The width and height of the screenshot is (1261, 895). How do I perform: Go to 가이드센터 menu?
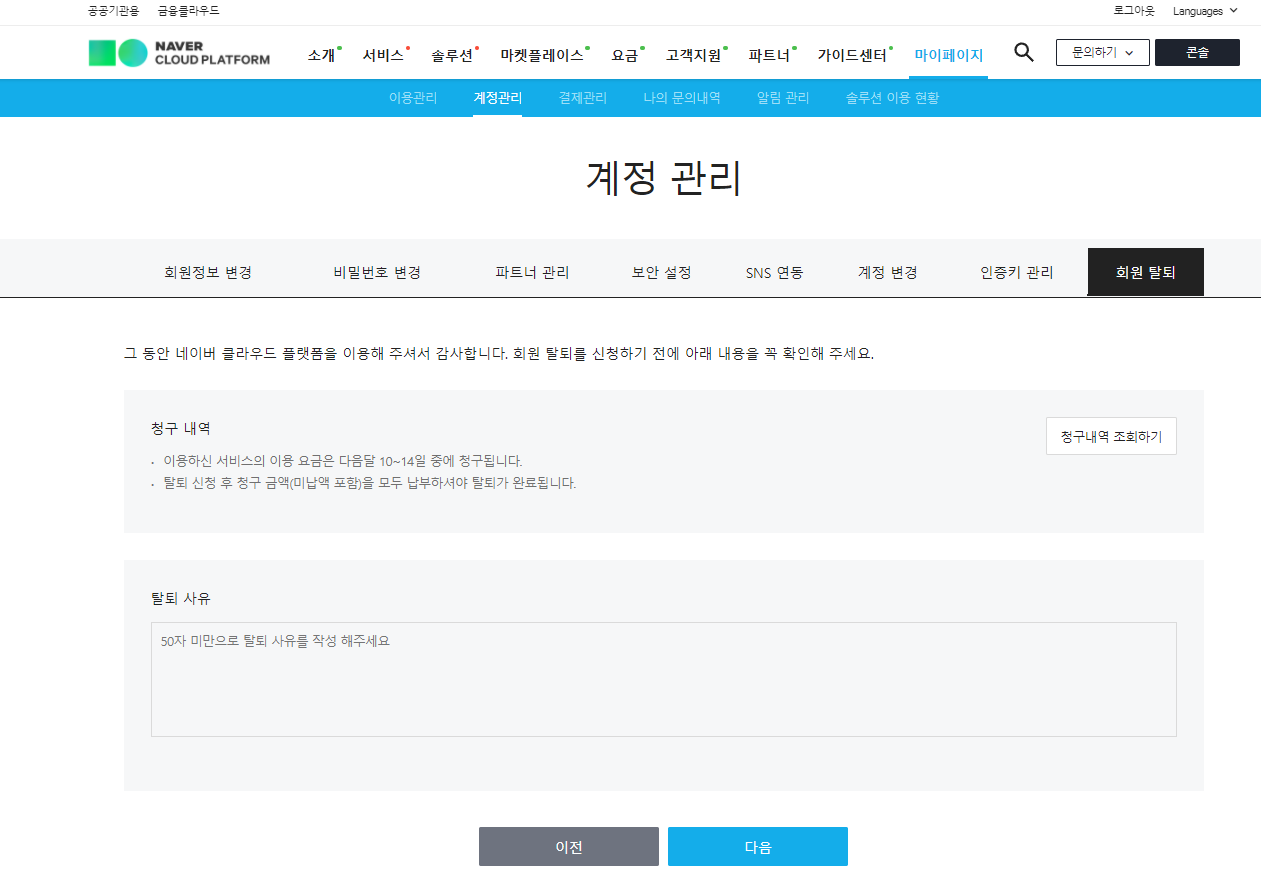pos(852,55)
